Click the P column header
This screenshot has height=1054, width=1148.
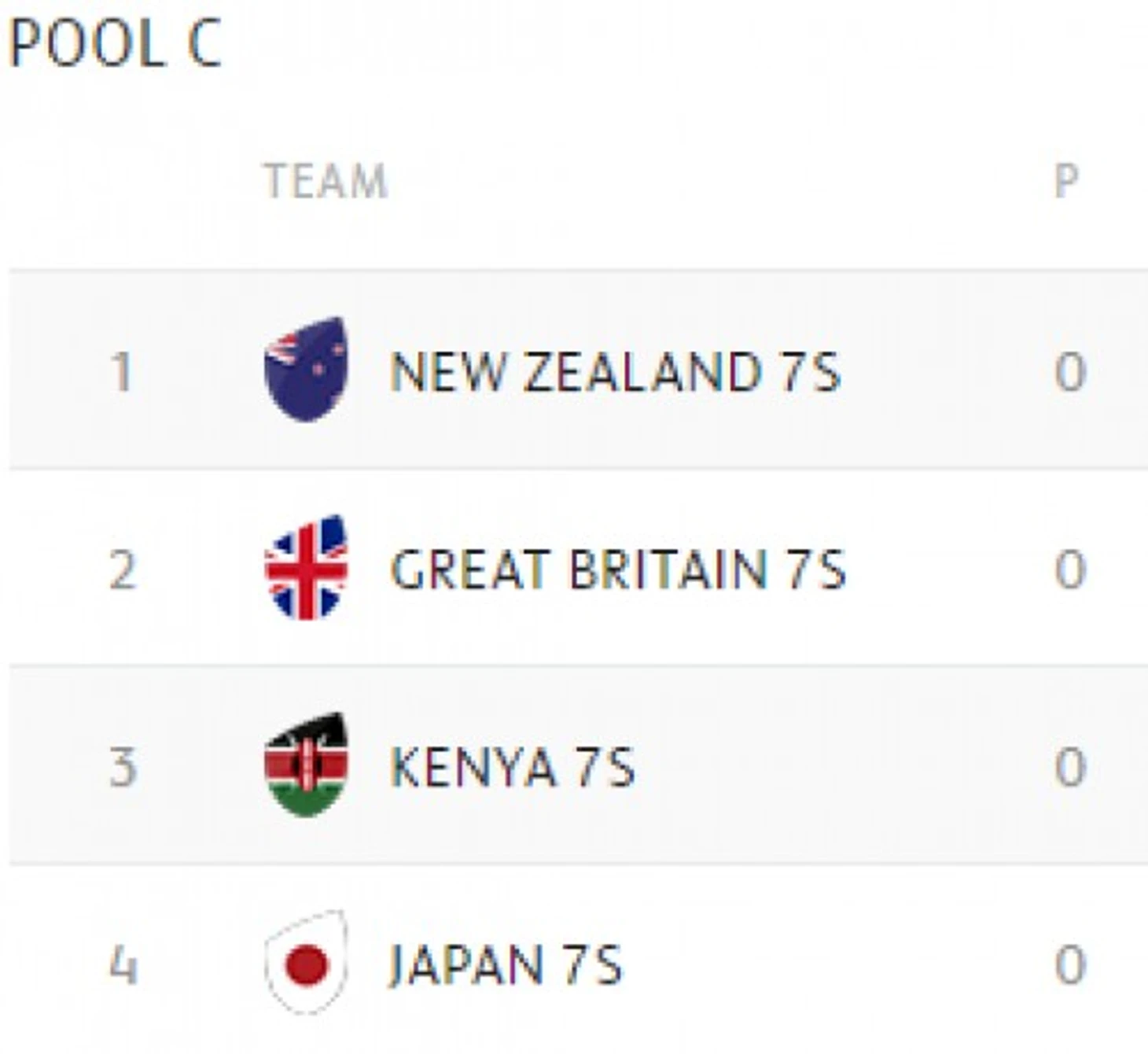tap(1066, 182)
